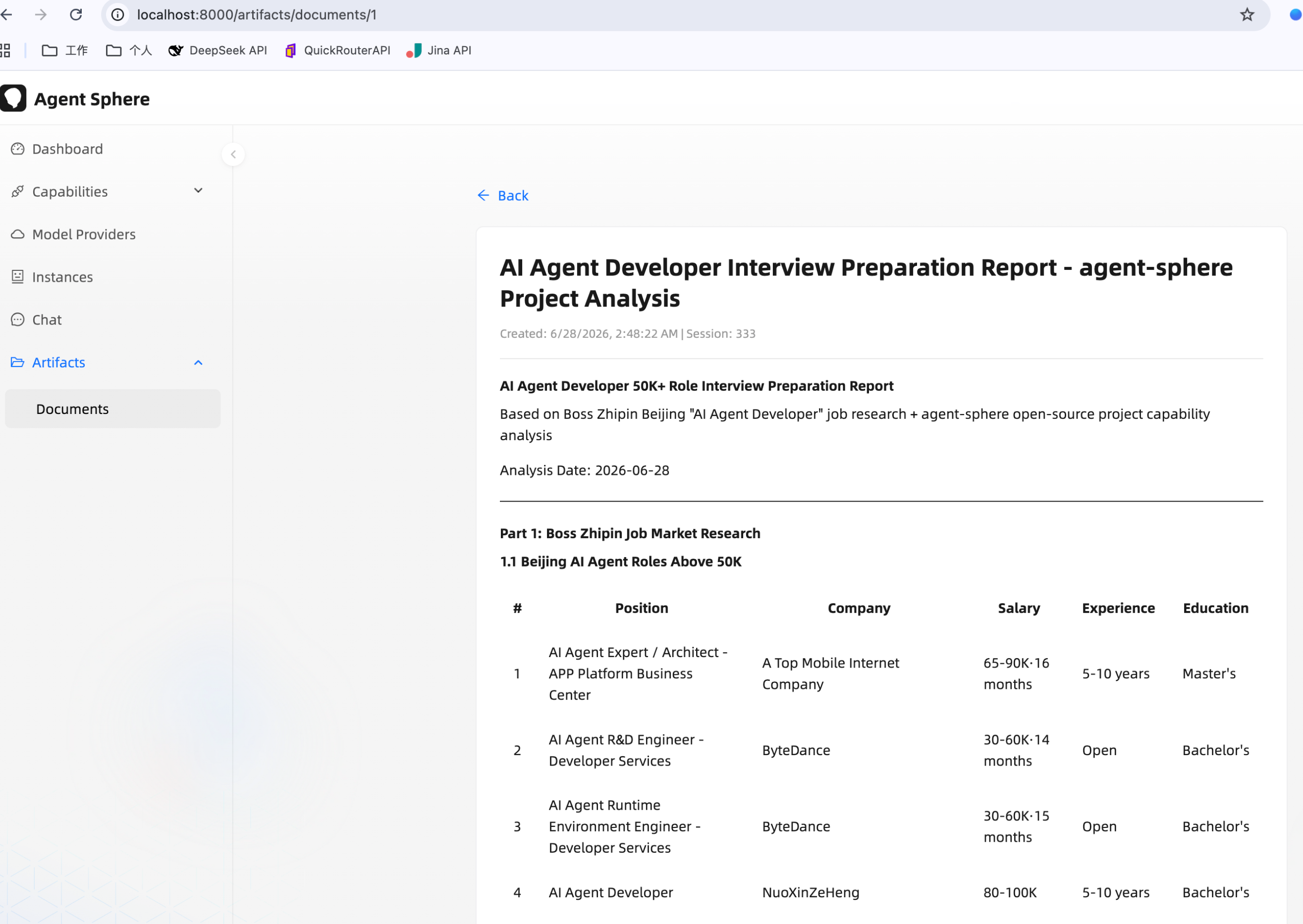This screenshot has height=924, width=1303.
Task: Click the Master's education cell
Action: point(1209,673)
